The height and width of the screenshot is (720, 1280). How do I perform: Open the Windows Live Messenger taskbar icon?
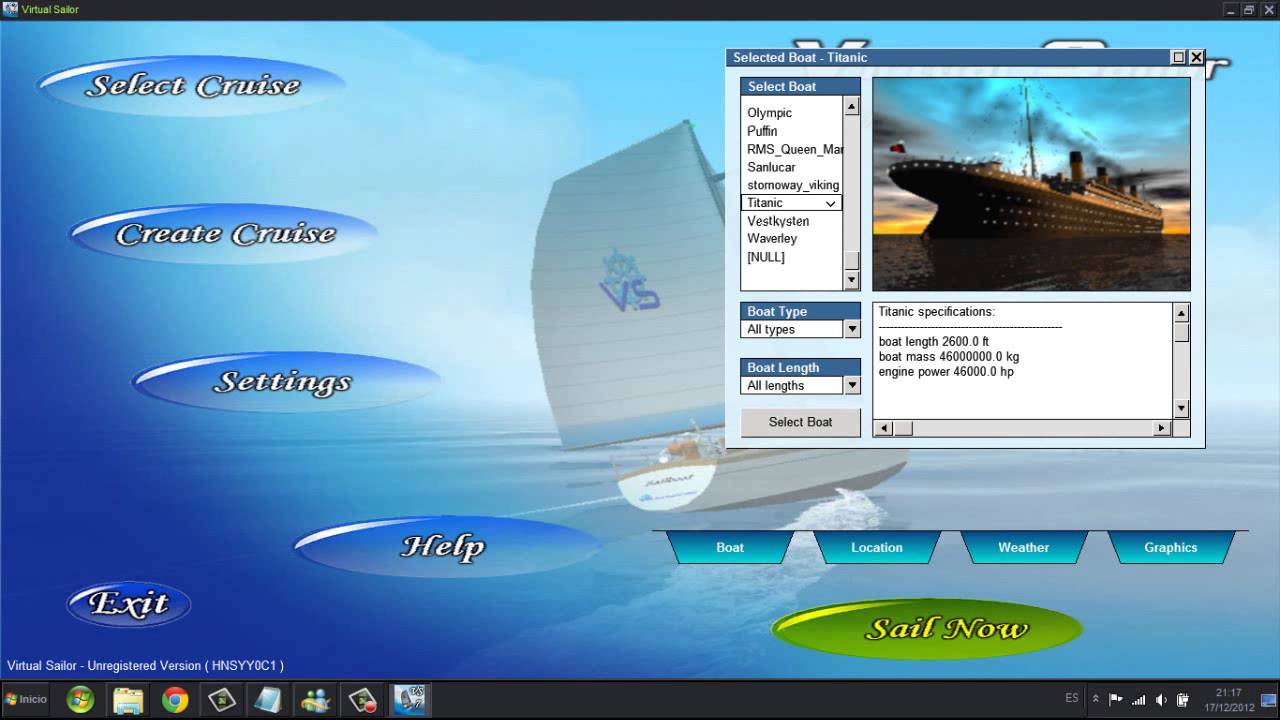tap(315, 699)
